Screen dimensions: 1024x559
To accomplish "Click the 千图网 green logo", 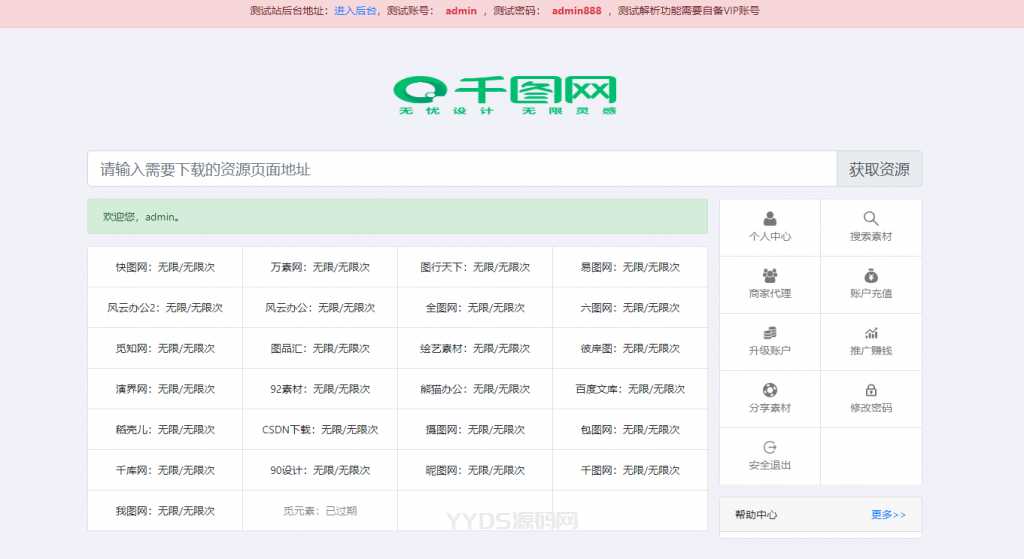I will click(x=505, y=95).
